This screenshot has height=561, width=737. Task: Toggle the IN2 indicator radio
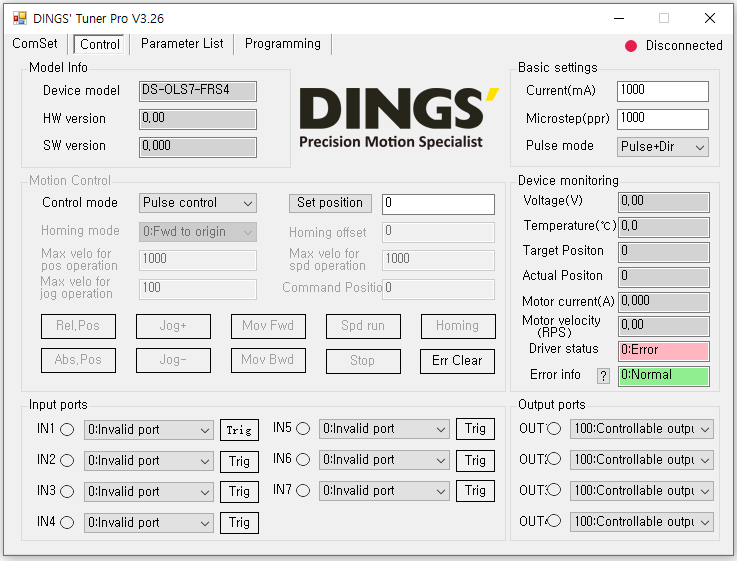(x=67, y=460)
